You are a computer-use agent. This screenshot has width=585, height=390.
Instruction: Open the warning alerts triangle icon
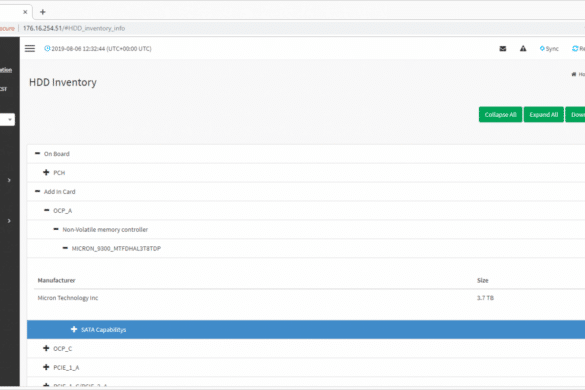click(x=523, y=49)
